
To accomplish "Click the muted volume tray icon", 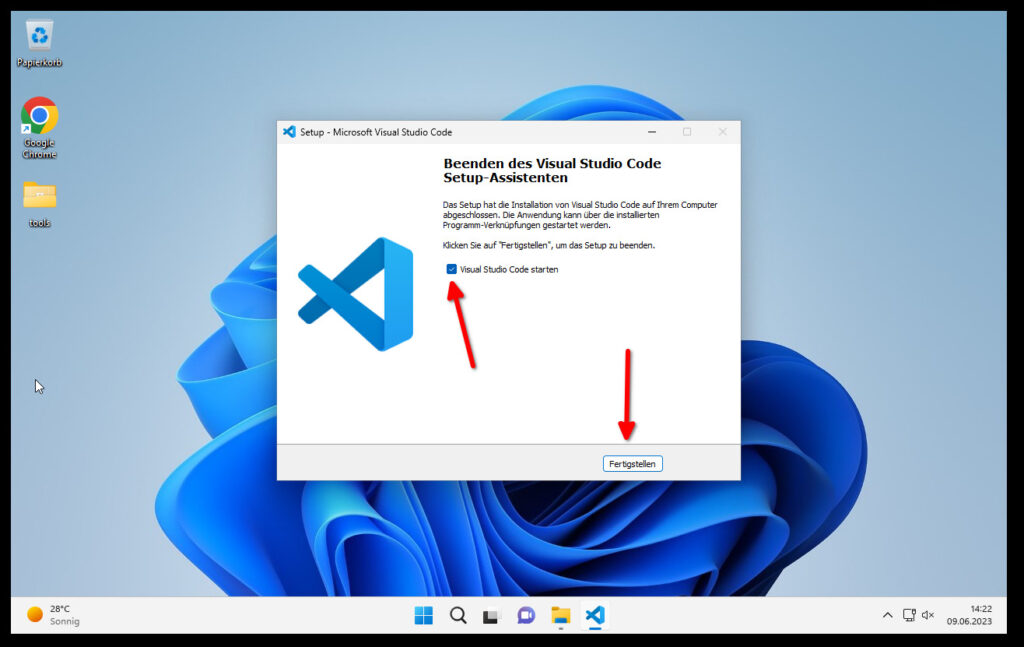I will 927,615.
